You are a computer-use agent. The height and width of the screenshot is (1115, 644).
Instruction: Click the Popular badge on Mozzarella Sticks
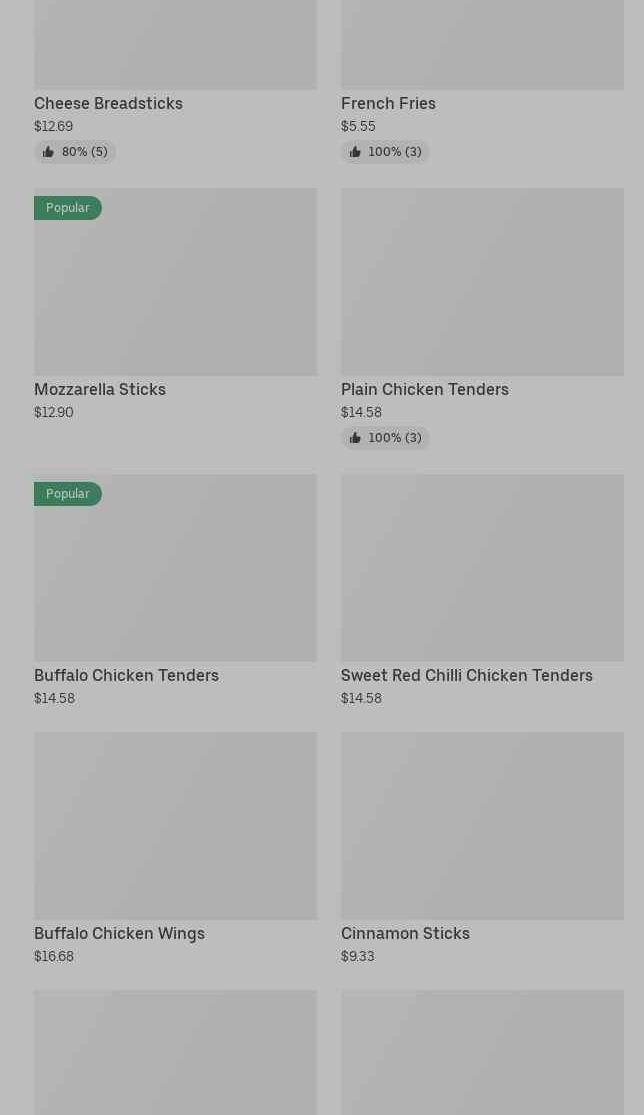[x=68, y=208]
